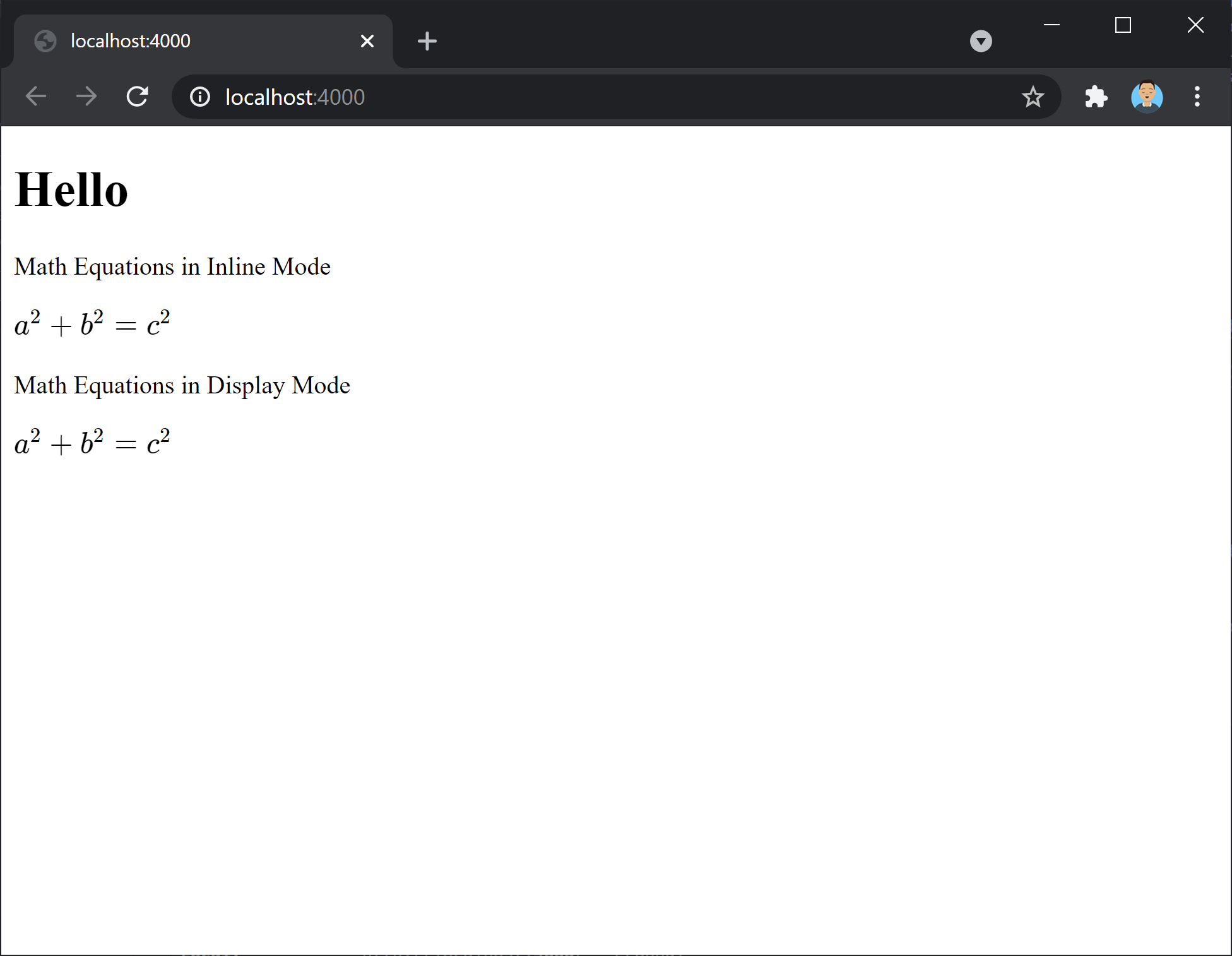Open a new tab with the plus button
Screen dimensions: 1232x956
(427, 40)
